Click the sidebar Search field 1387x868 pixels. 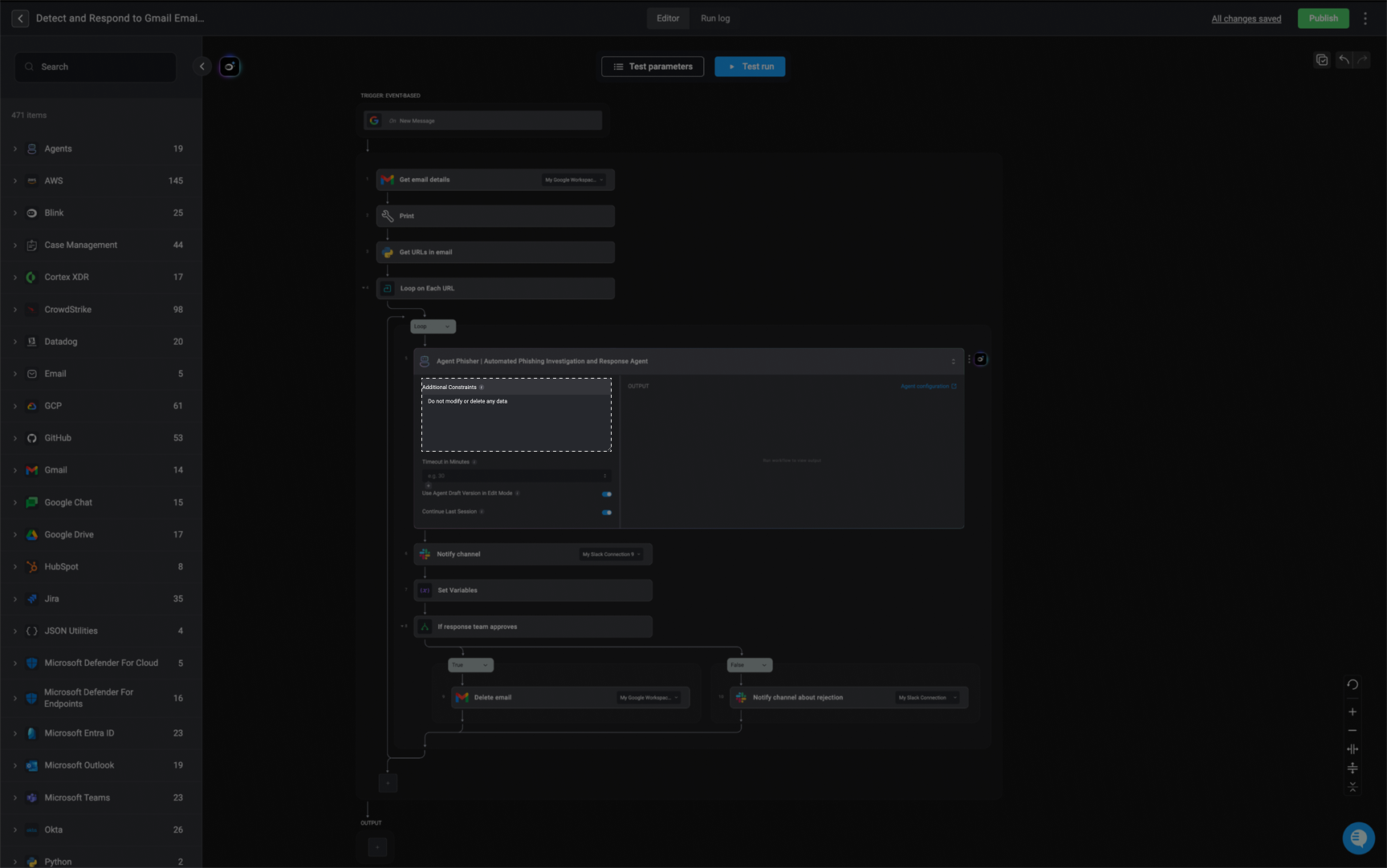click(96, 67)
